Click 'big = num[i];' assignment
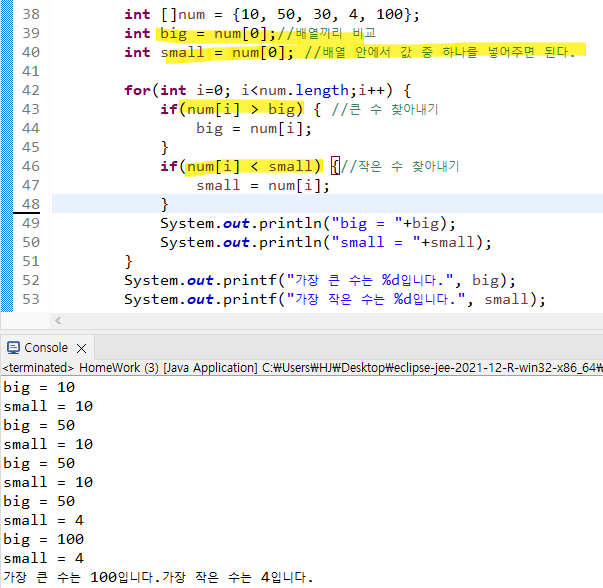This screenshot has height=588, width=603. pos(254,128)
